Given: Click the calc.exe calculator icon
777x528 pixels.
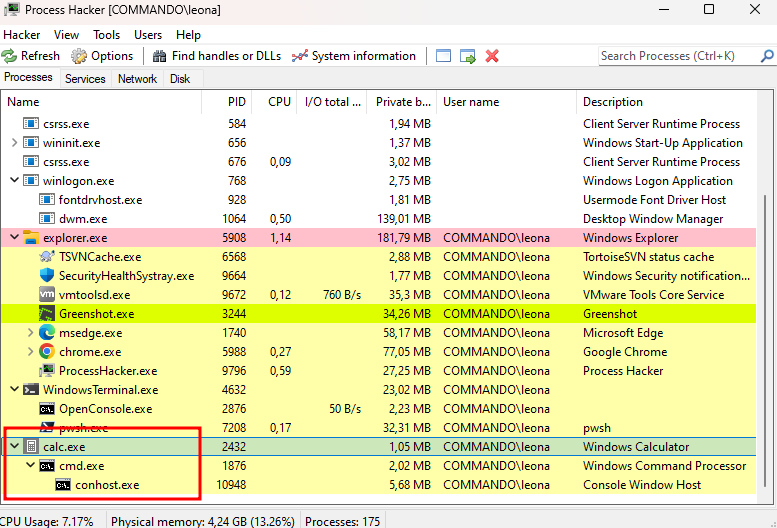Looking at the screenshot, I should (31, 447).
